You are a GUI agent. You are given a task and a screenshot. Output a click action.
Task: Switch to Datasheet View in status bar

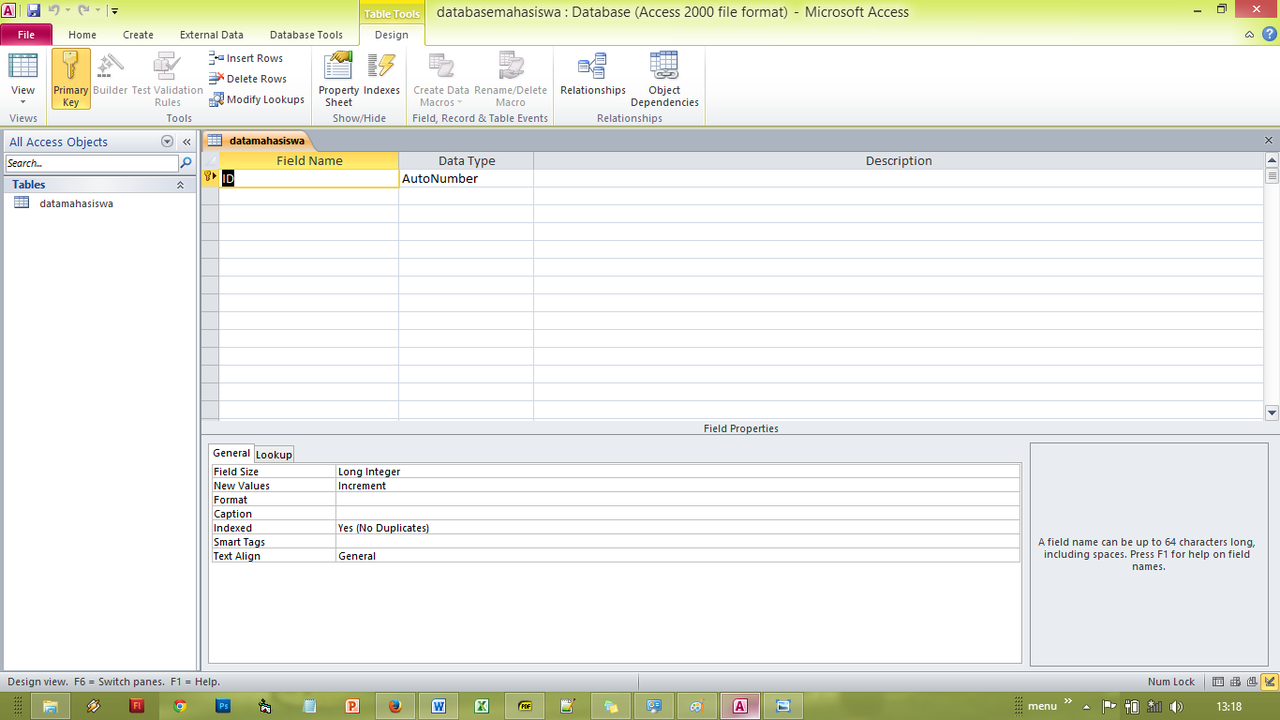(x=1218, y=681)
